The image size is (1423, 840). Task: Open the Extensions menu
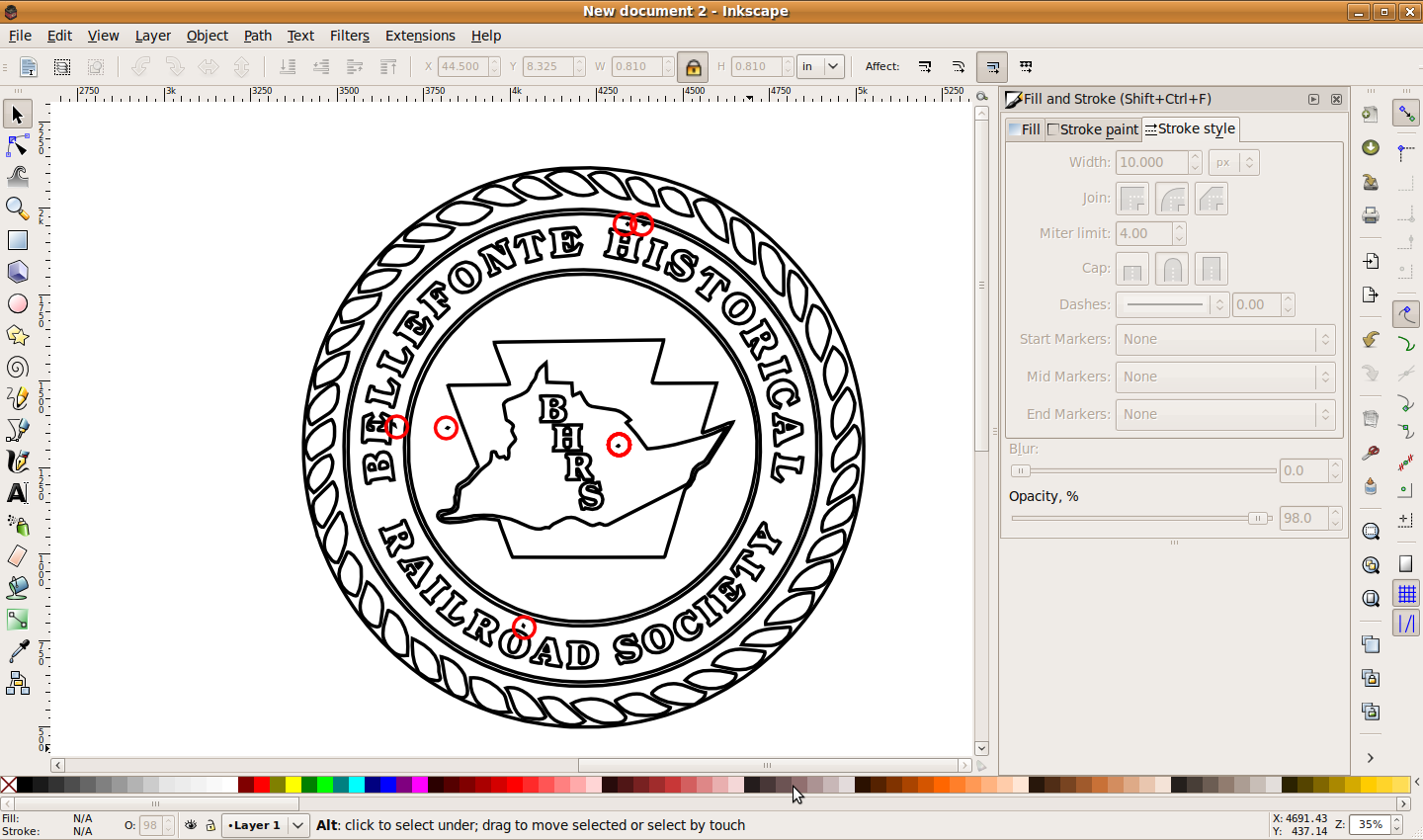(420, 36)
